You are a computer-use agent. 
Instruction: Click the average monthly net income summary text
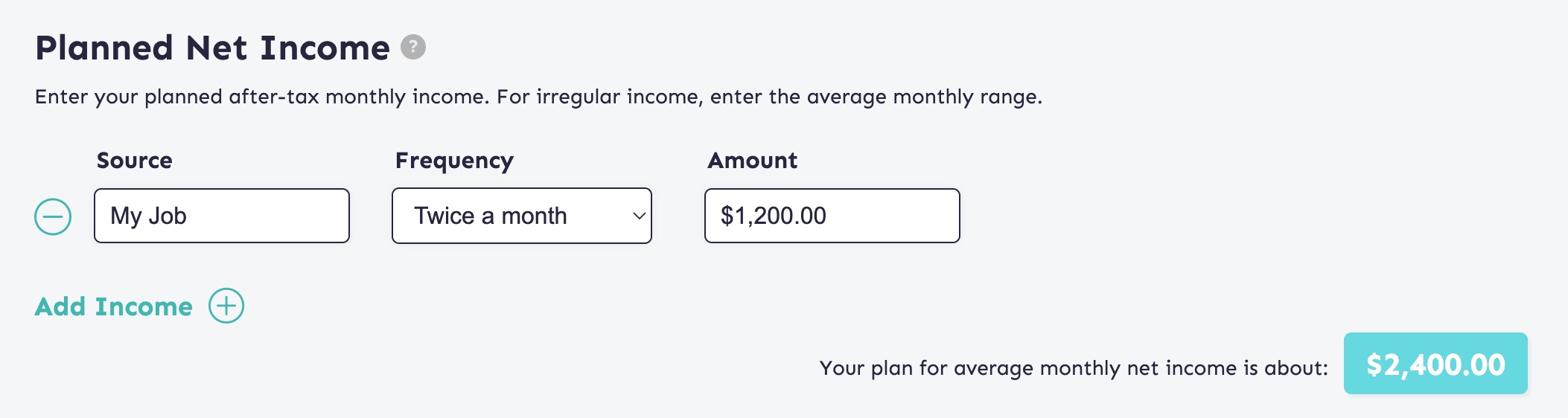[x=1074, y=368]
